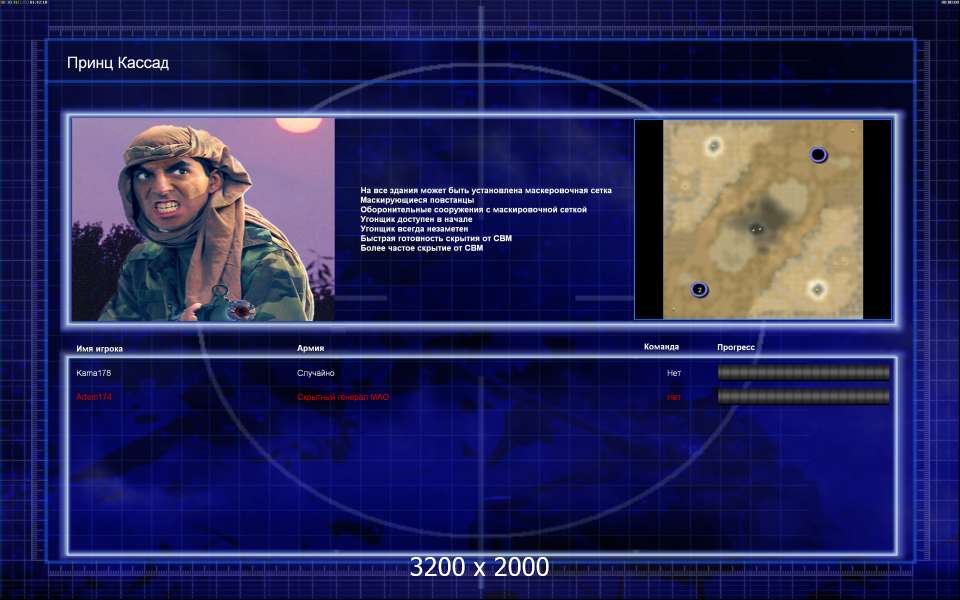Select the red player name Artem174
Image resolution: width=960 pixels, height=600 pixels.
[95, 397]
